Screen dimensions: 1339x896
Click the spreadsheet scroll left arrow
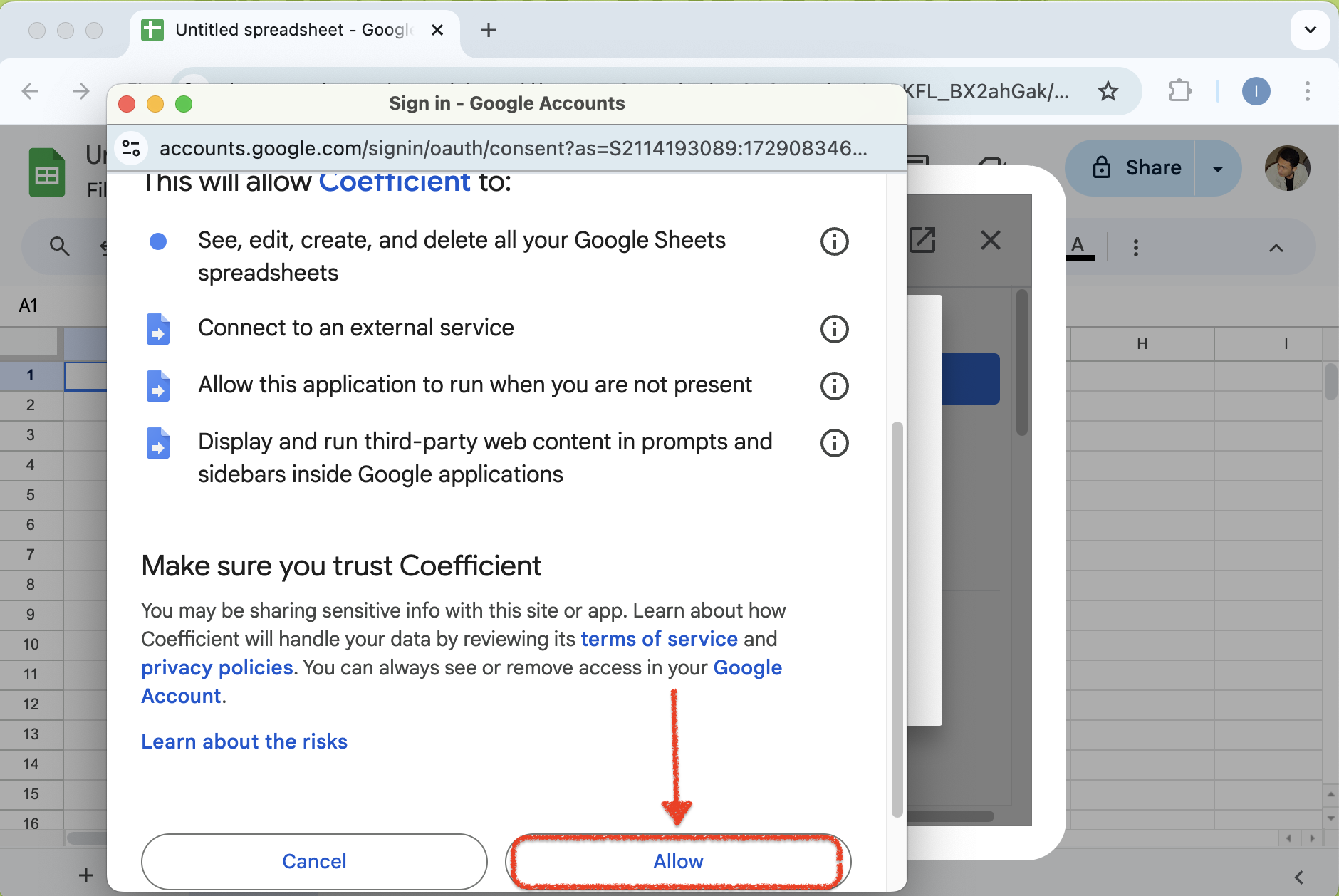pos(1288,838)
